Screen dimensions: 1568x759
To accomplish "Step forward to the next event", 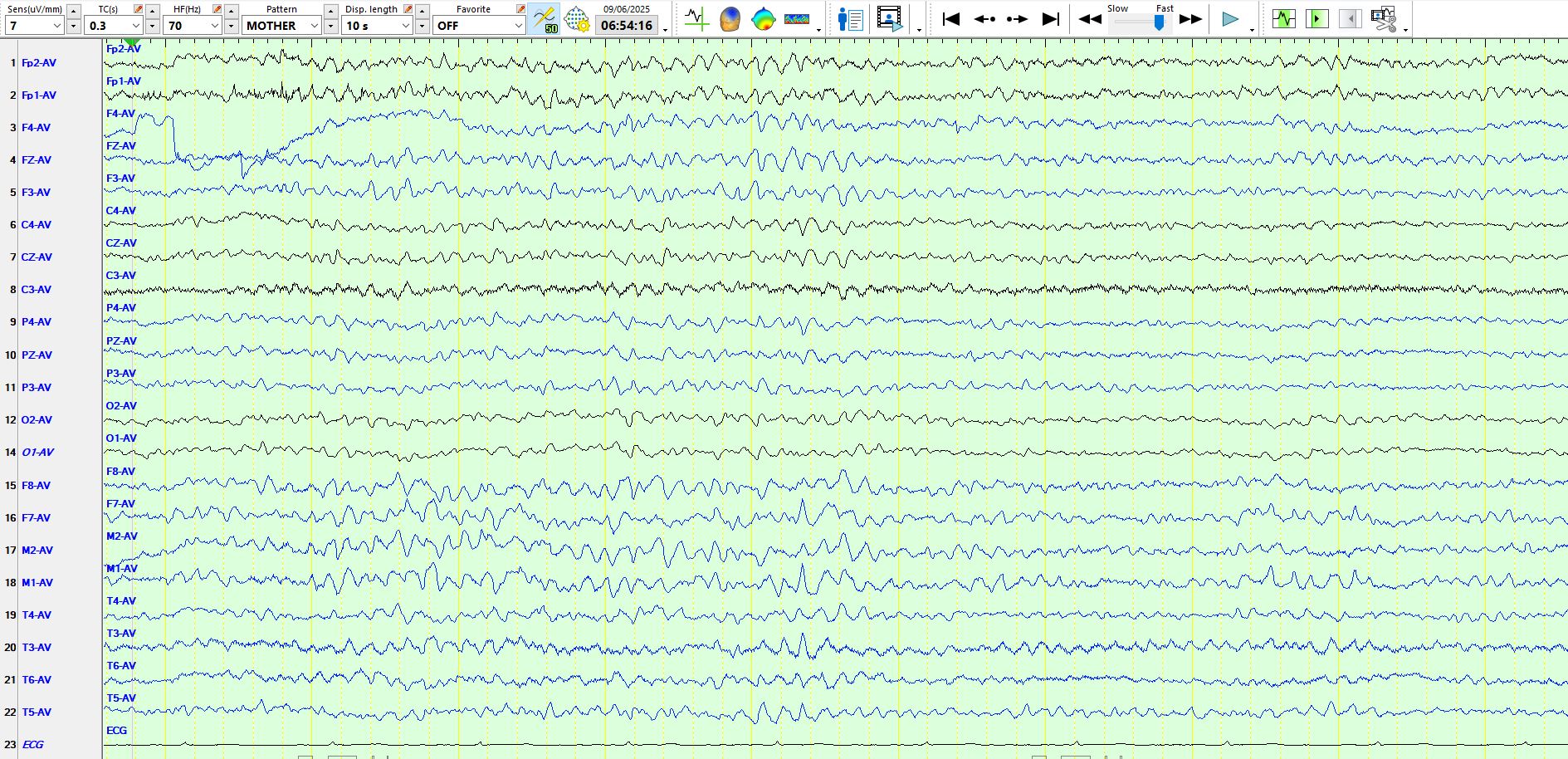I will pos(1017,18).
